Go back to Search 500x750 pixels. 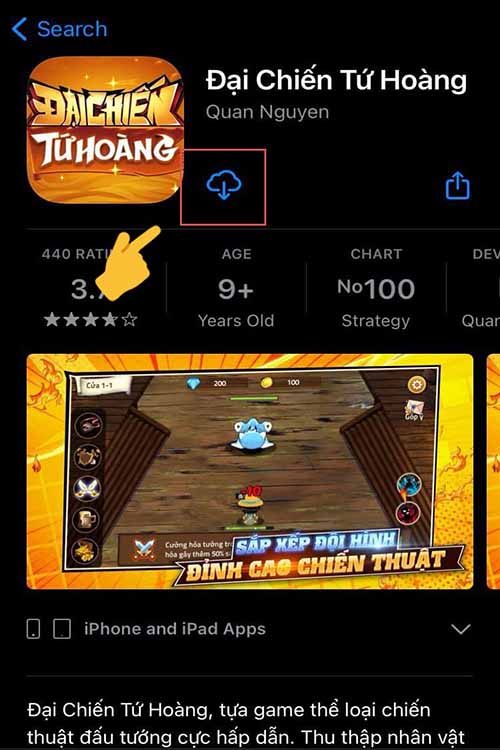[x=59, y=29]
